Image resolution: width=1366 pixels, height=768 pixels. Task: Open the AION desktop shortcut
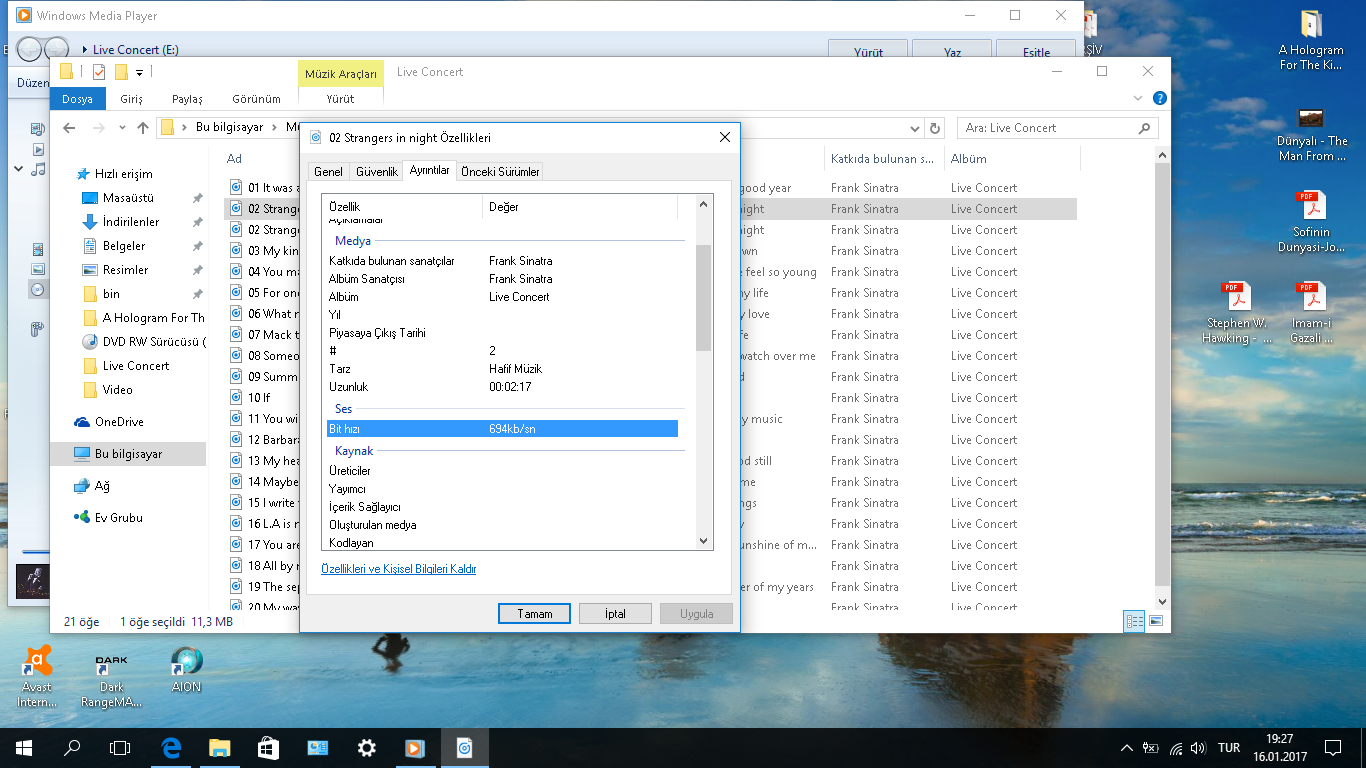[x=186, y=662]
